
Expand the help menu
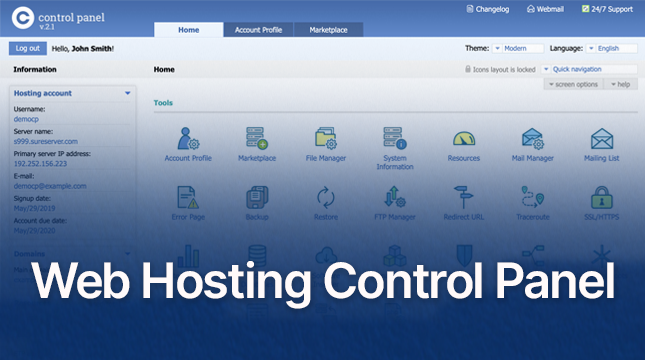(621, 84)
